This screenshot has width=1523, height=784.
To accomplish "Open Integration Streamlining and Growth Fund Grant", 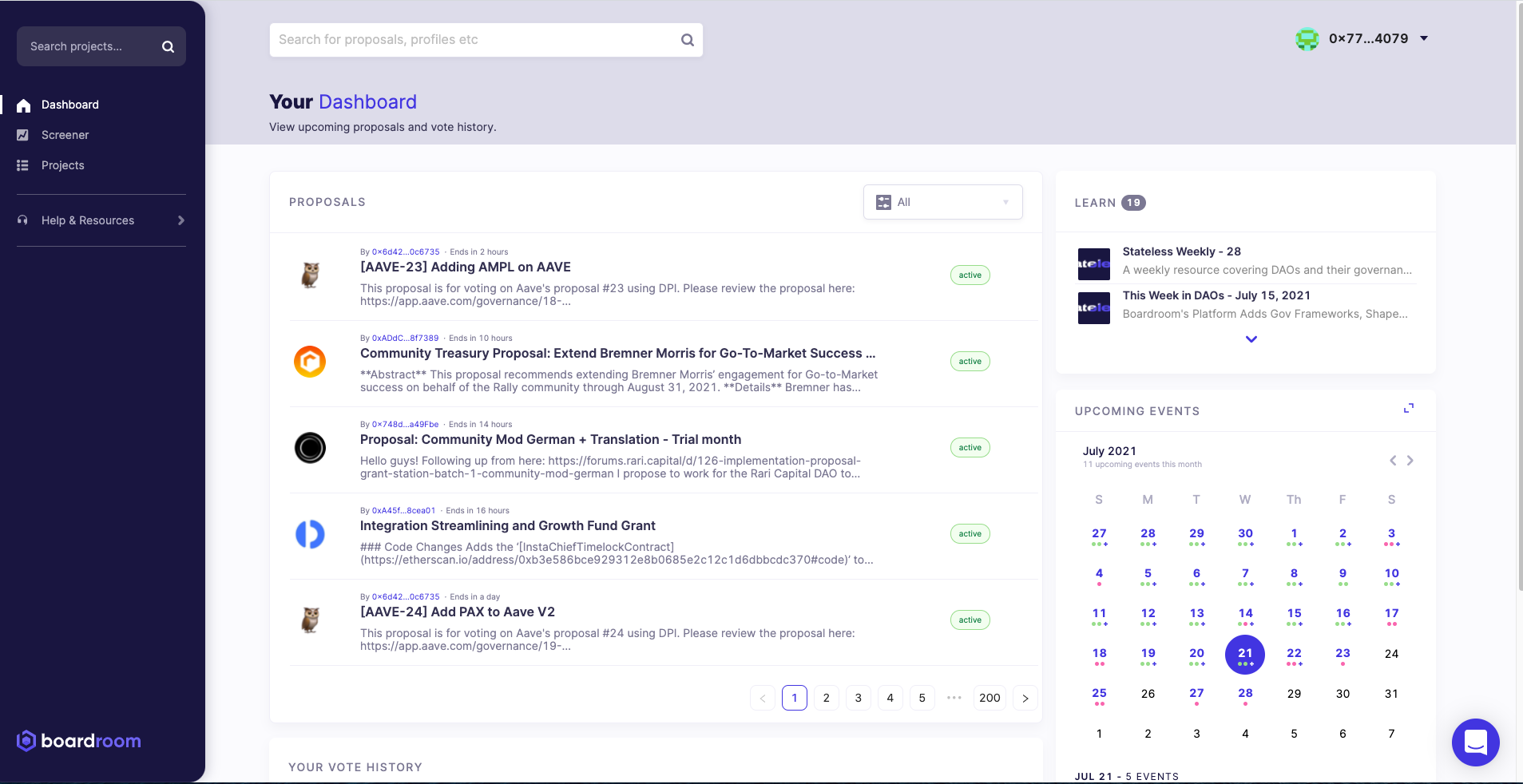I will (508, 526).
